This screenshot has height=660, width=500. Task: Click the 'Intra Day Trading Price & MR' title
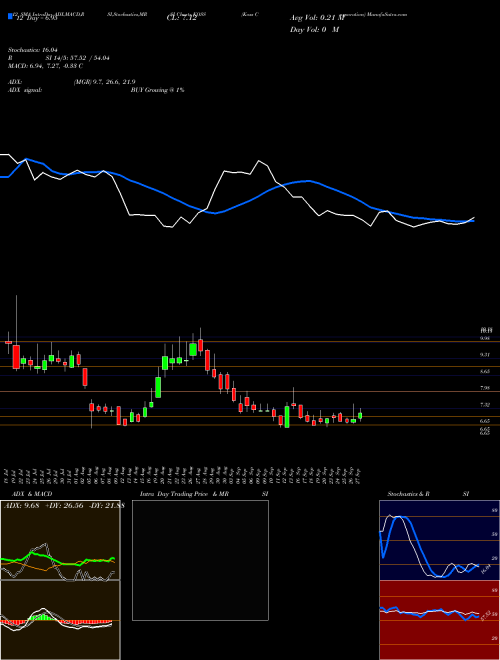pos(184,494)
